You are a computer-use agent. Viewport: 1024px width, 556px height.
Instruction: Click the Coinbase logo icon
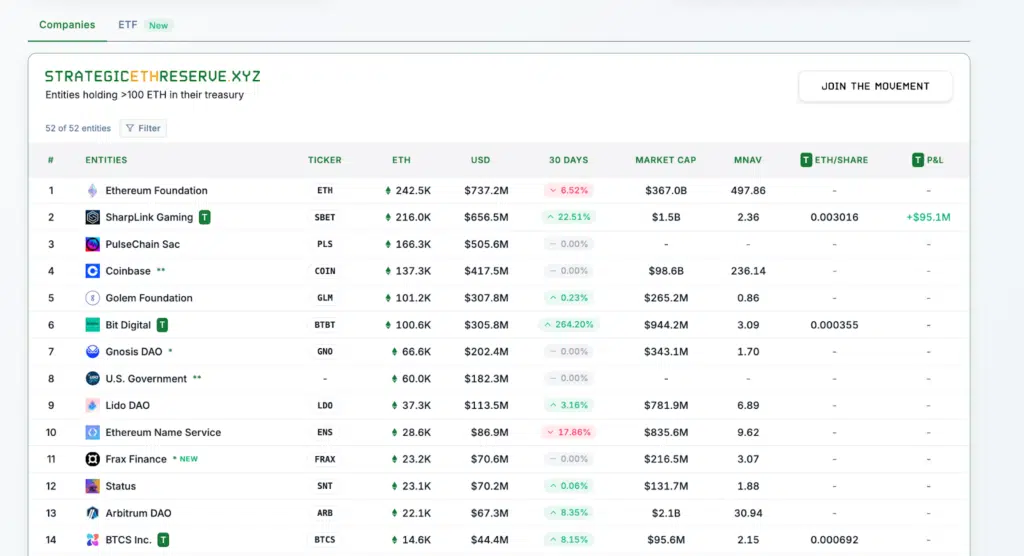[93, 271]
